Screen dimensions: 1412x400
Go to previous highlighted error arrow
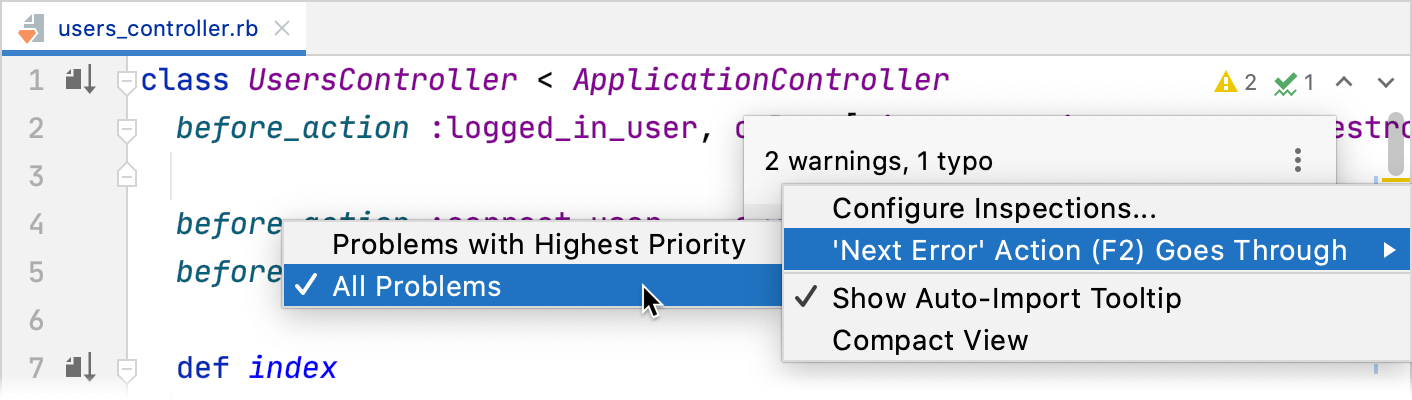[x=1345, y=82]
